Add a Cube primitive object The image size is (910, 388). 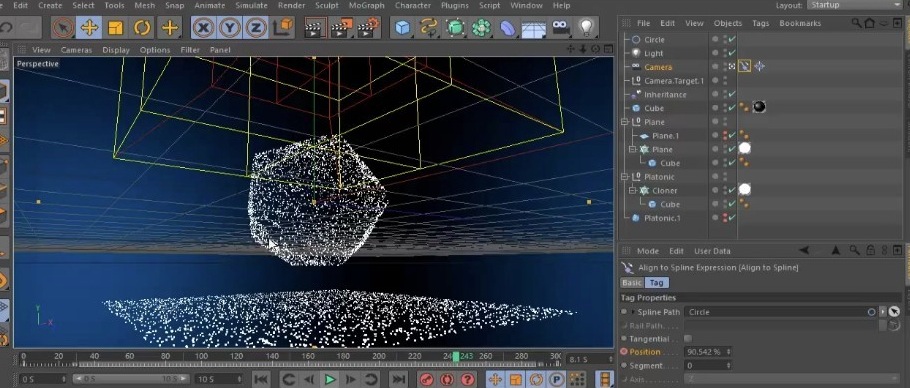pyautogui.click(x=403, y=27)
